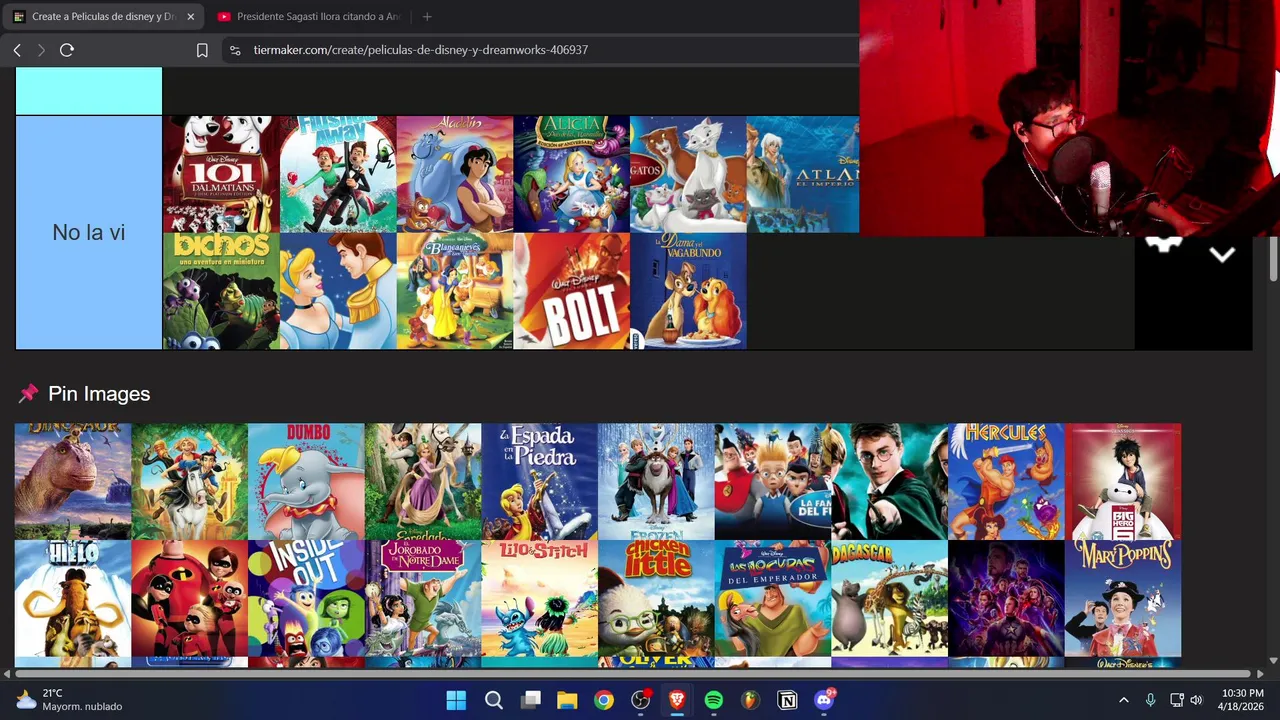Screen dimensions: 1280x720
Task: Select the Alicia poster
Action: pos(572,174)
